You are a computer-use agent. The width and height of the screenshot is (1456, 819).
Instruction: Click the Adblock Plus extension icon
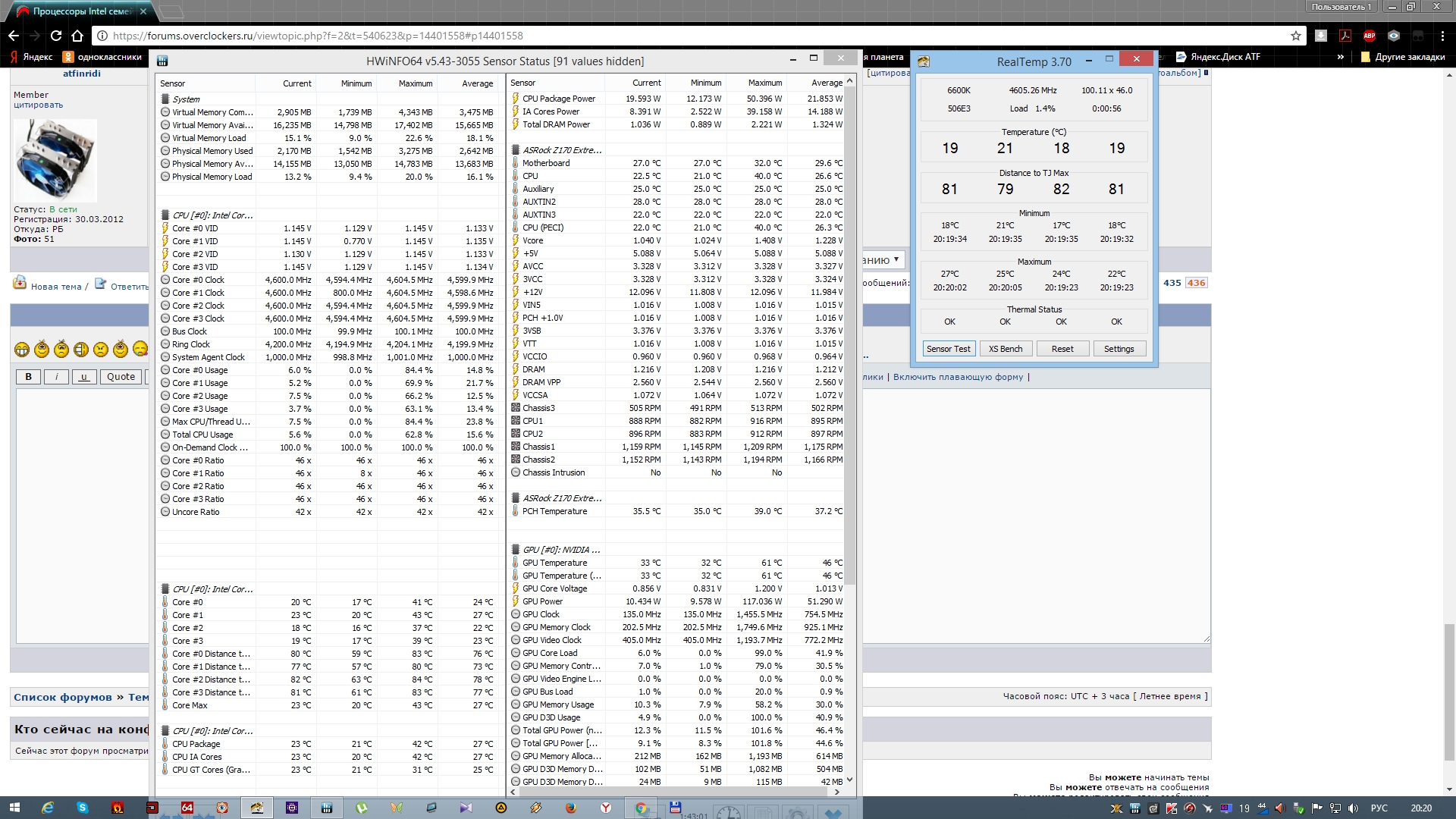click(1369, 36)
